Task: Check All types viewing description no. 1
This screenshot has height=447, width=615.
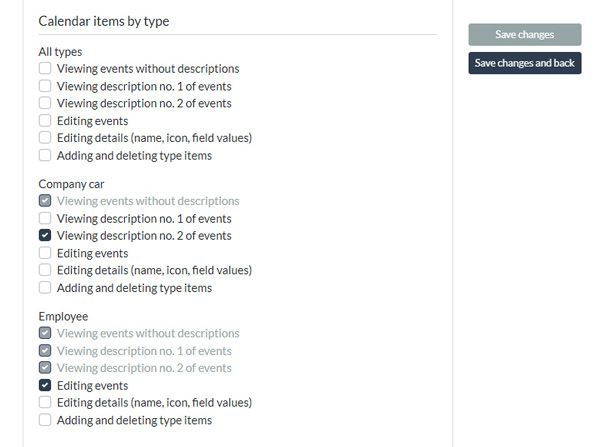Action: [45, 86]
